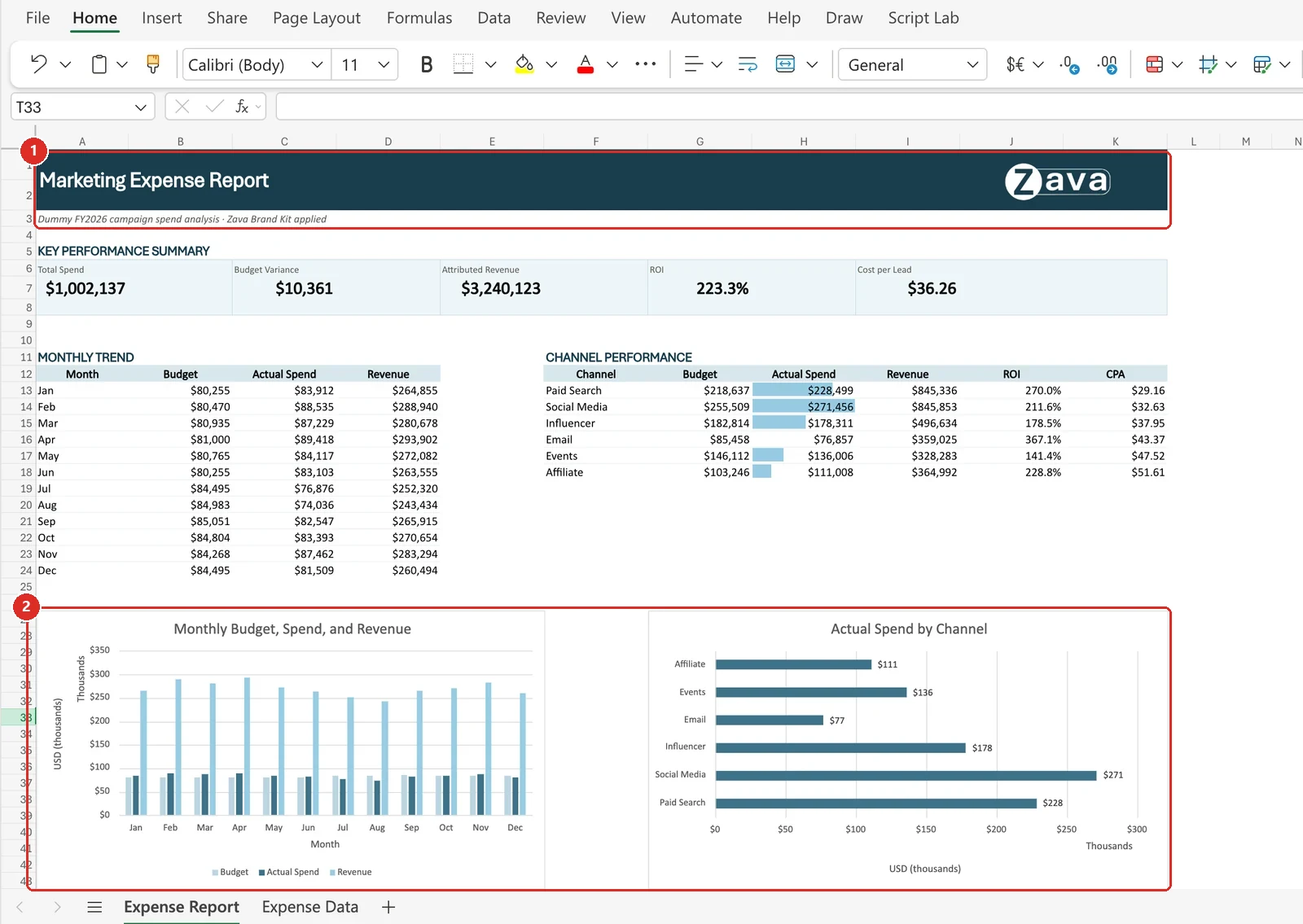Image resolution: width=1303 pixels, height=924 pixels.
Task: Click the Merge cells icon
Action: (x=785, y=64)
